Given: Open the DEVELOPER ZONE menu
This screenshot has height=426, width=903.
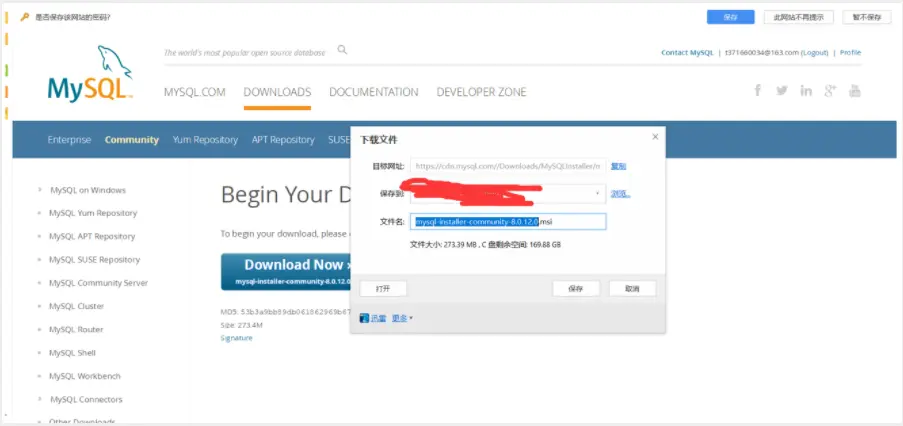Looking at the screenshot, I should point(481,92).
